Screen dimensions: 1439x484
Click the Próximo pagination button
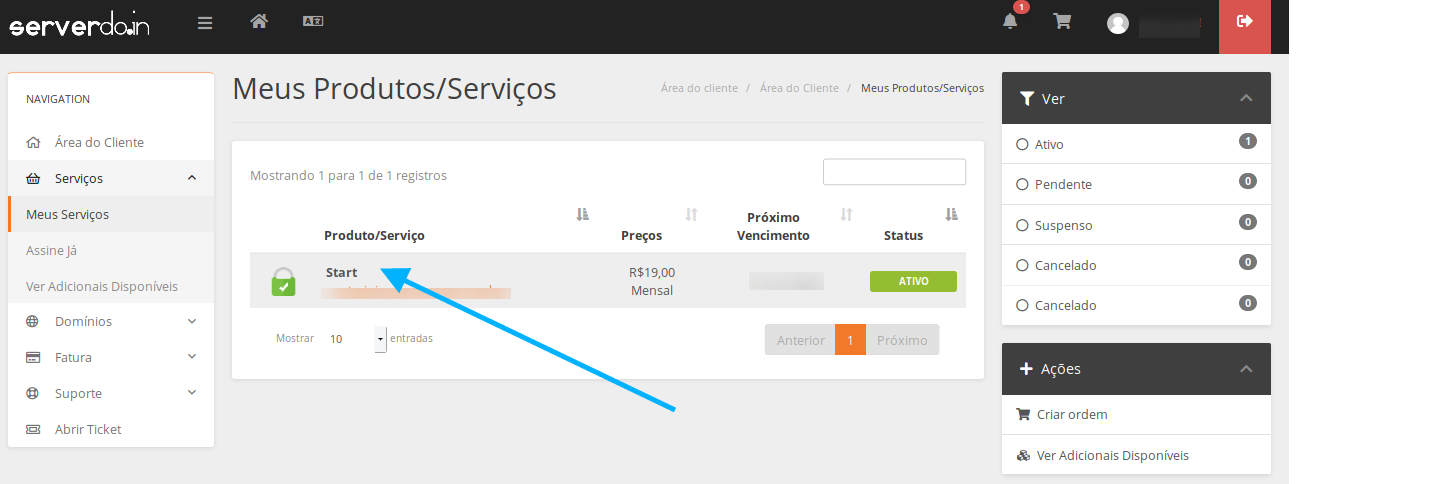(x=902, y=340)
